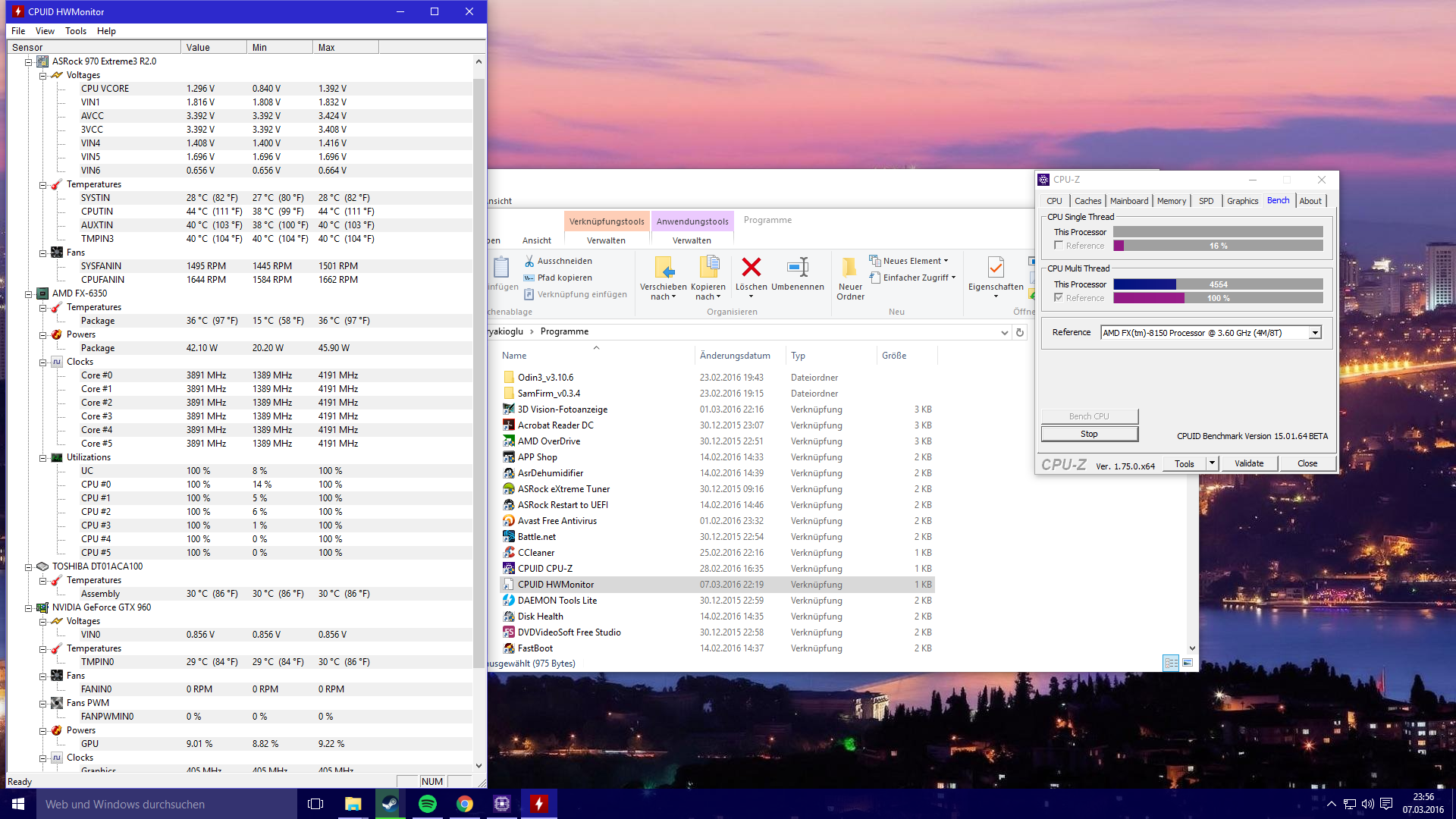Click the Neuer Ordner folder icon
1456x819 pixels.
pyautogui.click(x=849, y=268)
